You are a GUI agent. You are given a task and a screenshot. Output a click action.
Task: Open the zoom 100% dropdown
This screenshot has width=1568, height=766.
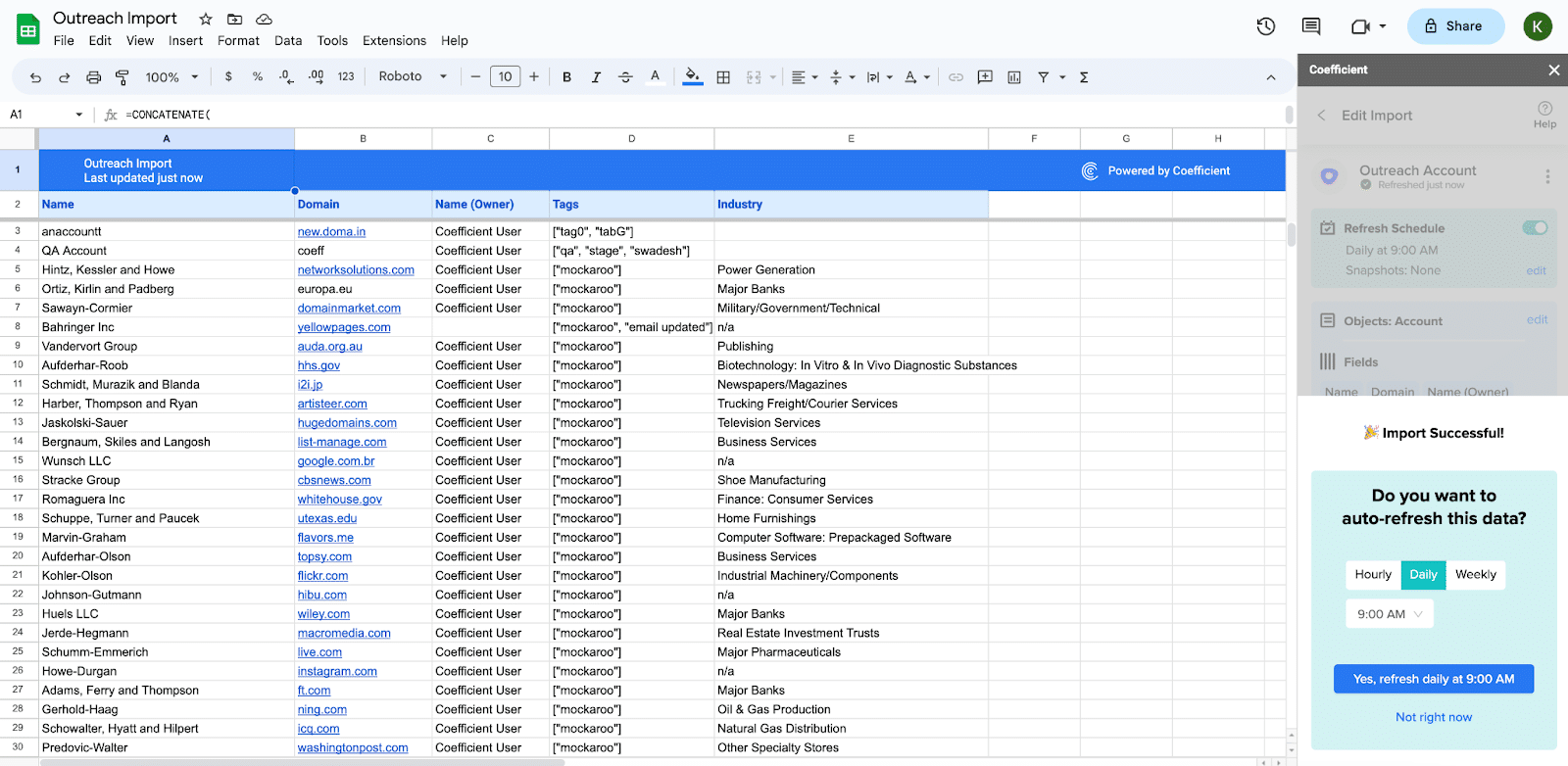171,77
